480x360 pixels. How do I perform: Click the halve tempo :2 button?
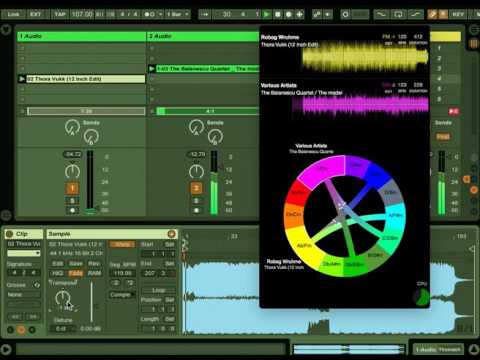pos(115,283)
